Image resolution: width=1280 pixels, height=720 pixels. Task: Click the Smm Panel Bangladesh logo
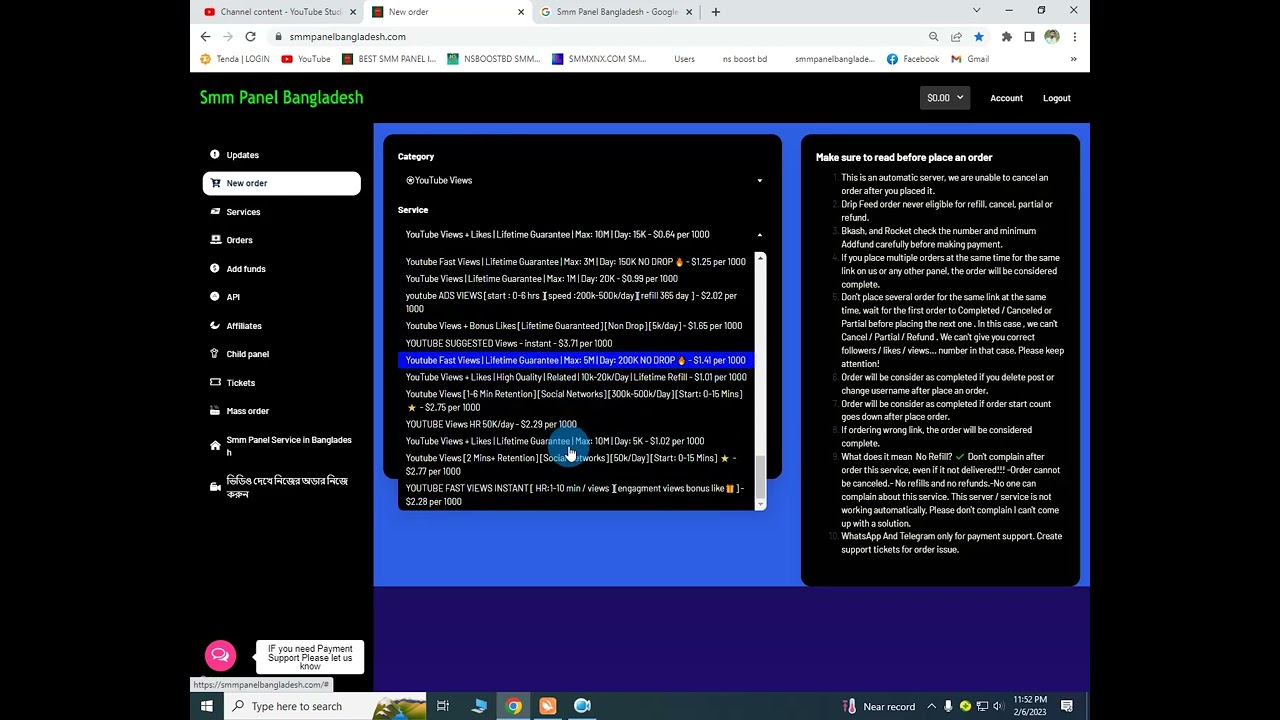pos(281,98)
